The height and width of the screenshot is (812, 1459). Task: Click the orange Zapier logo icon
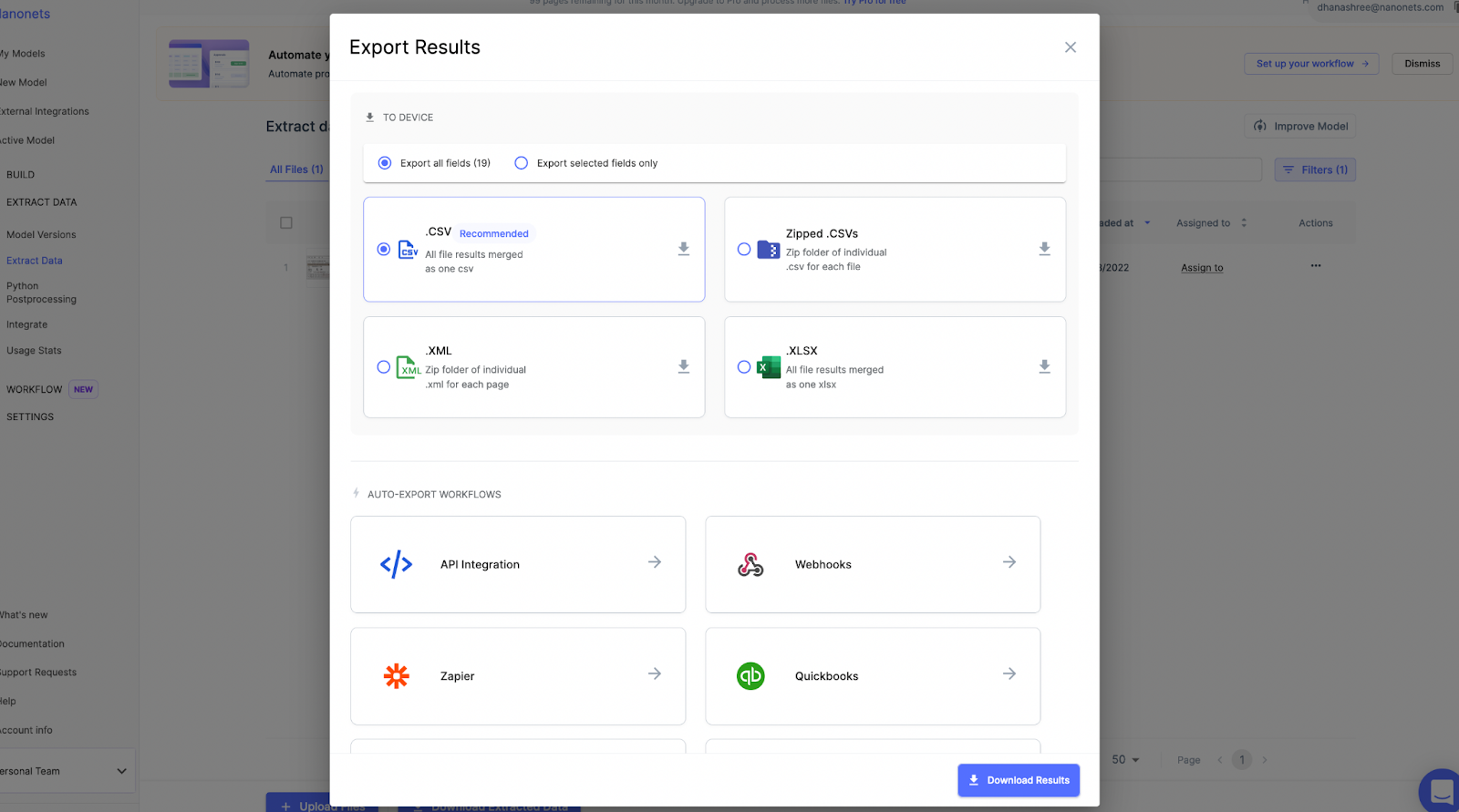coord(397,676)
